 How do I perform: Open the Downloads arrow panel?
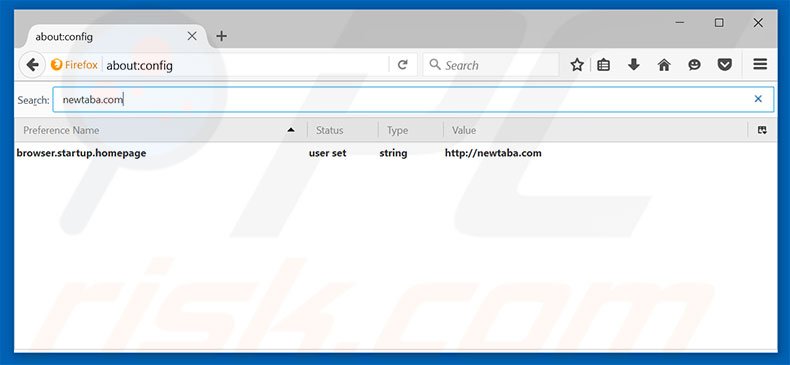point(634,65)
